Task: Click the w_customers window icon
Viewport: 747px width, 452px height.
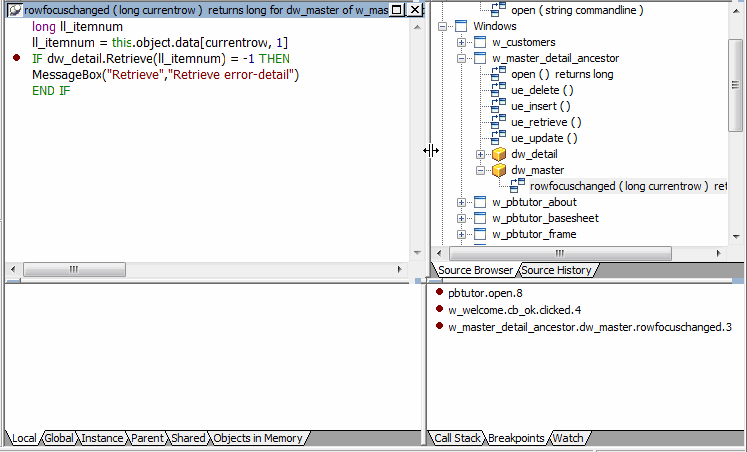Action: [479, 42]
